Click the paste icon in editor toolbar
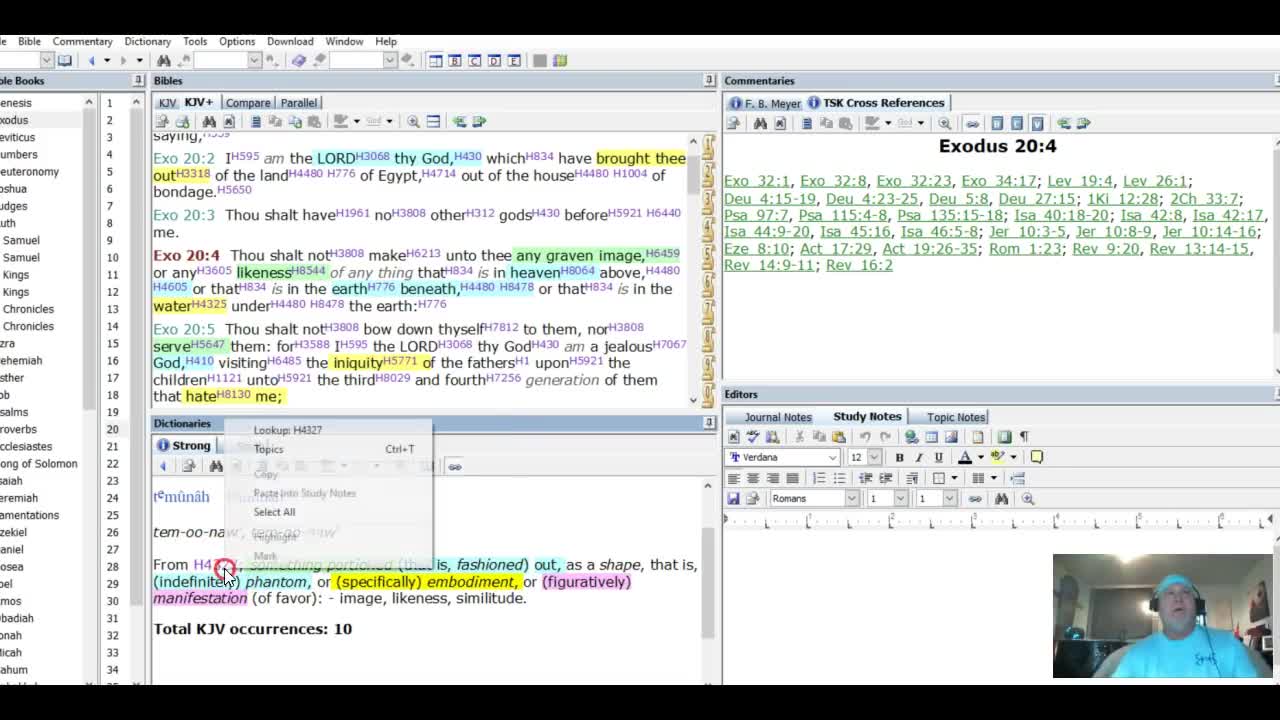 (838, 437)
